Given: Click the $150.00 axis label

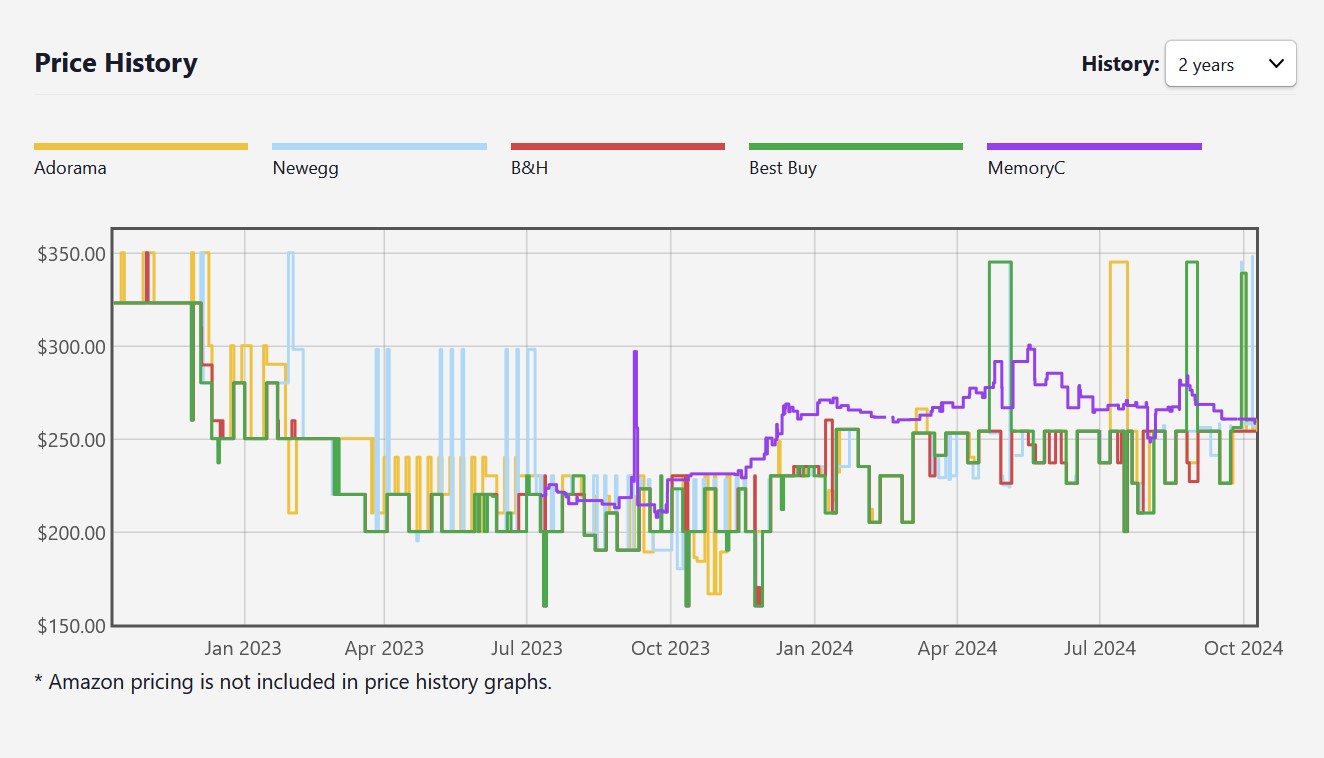Looking at the screenshot, I should pyautogui.click(x=71, y=626).
